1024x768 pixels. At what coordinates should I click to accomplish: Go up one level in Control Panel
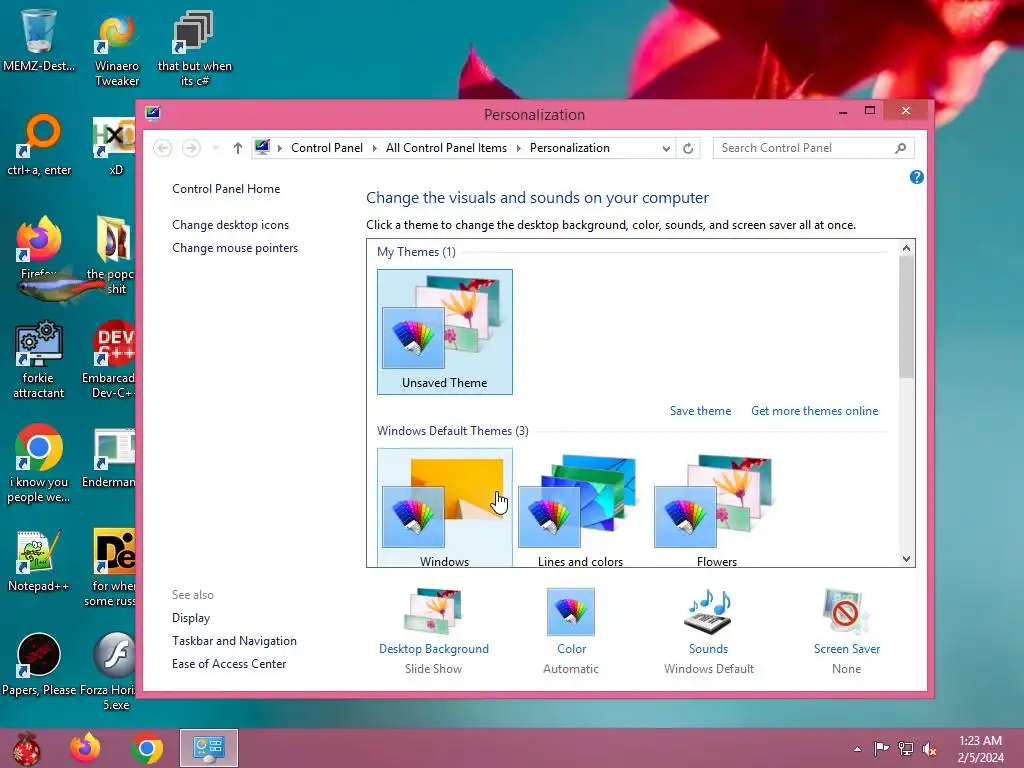point(238,148)
